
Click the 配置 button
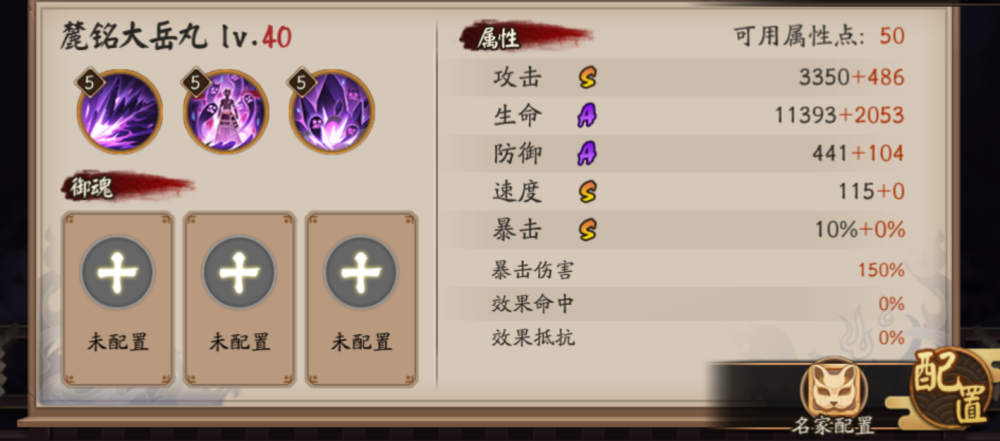(953, 388)
